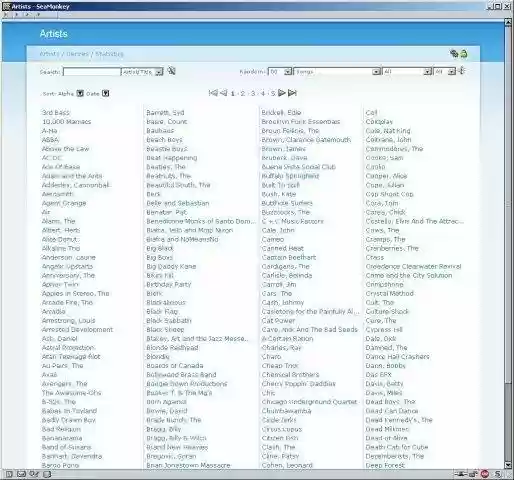Open the Composer icon in the SeaMonkey status bar

[34, 474]
